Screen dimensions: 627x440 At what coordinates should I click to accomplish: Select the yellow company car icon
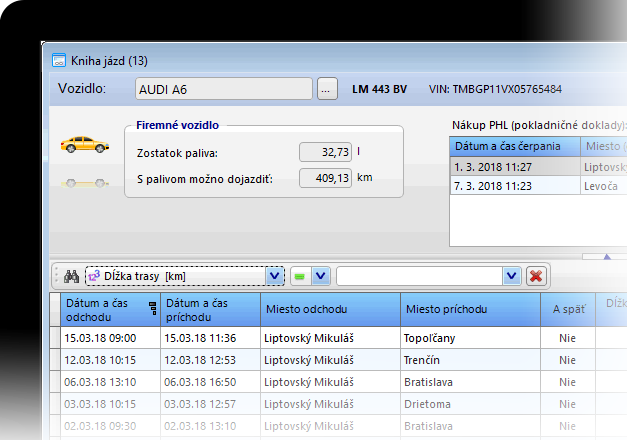coord(85,144)
